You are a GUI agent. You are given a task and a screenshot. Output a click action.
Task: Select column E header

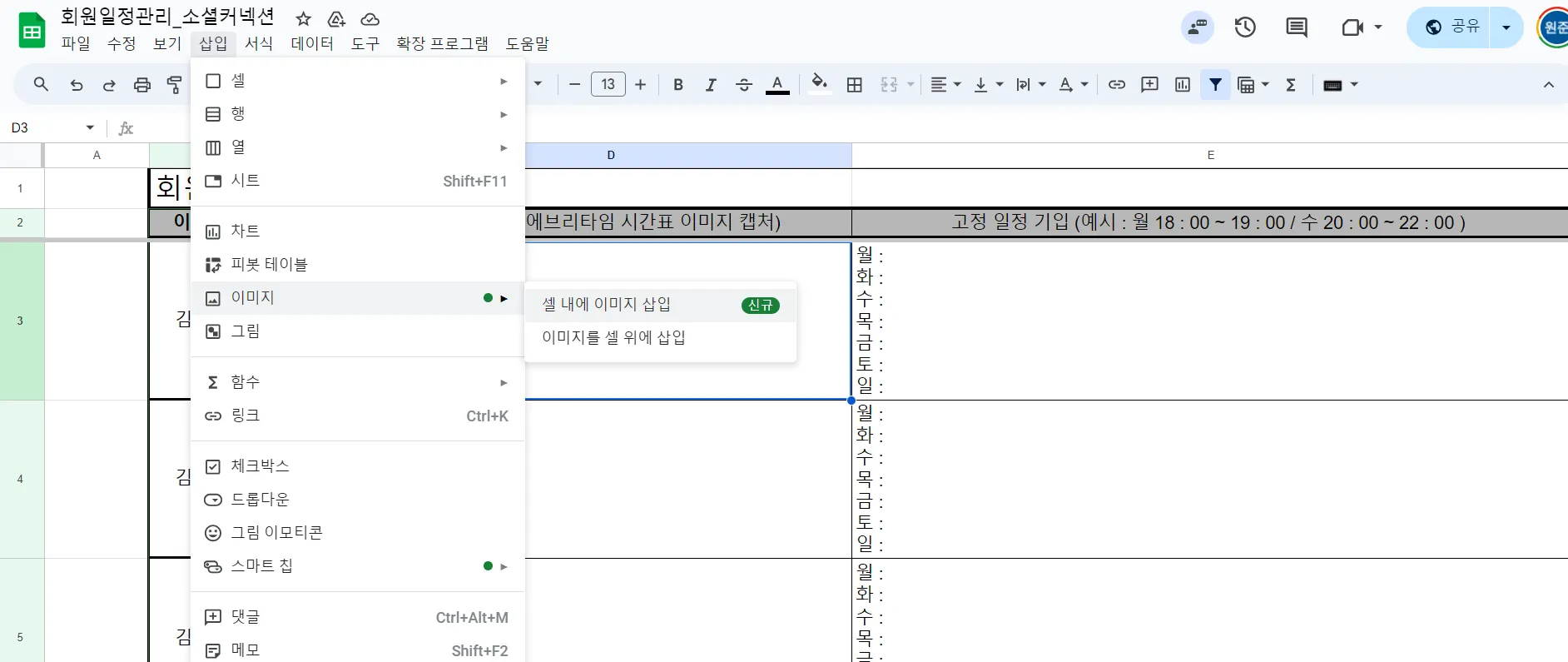pyautogui.click(x=1210, y=155)
